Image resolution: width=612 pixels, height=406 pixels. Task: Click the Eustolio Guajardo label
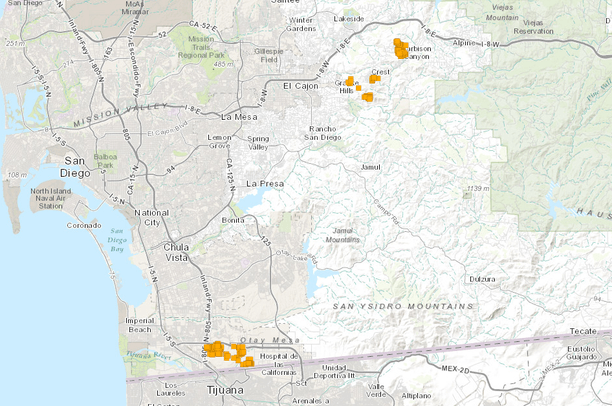pyautogui.click(x=581, y=353)
